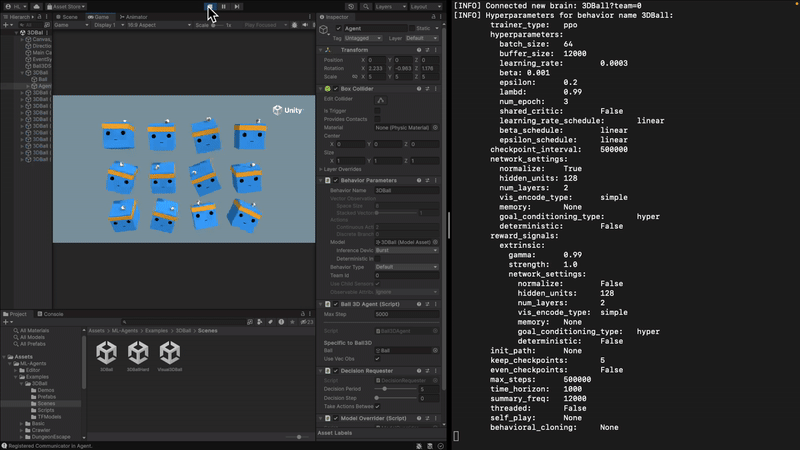Screen dimensions: 800x450
Task: Open the Model asset object picker
Action: pyautogui.click(x=435, y=242)
